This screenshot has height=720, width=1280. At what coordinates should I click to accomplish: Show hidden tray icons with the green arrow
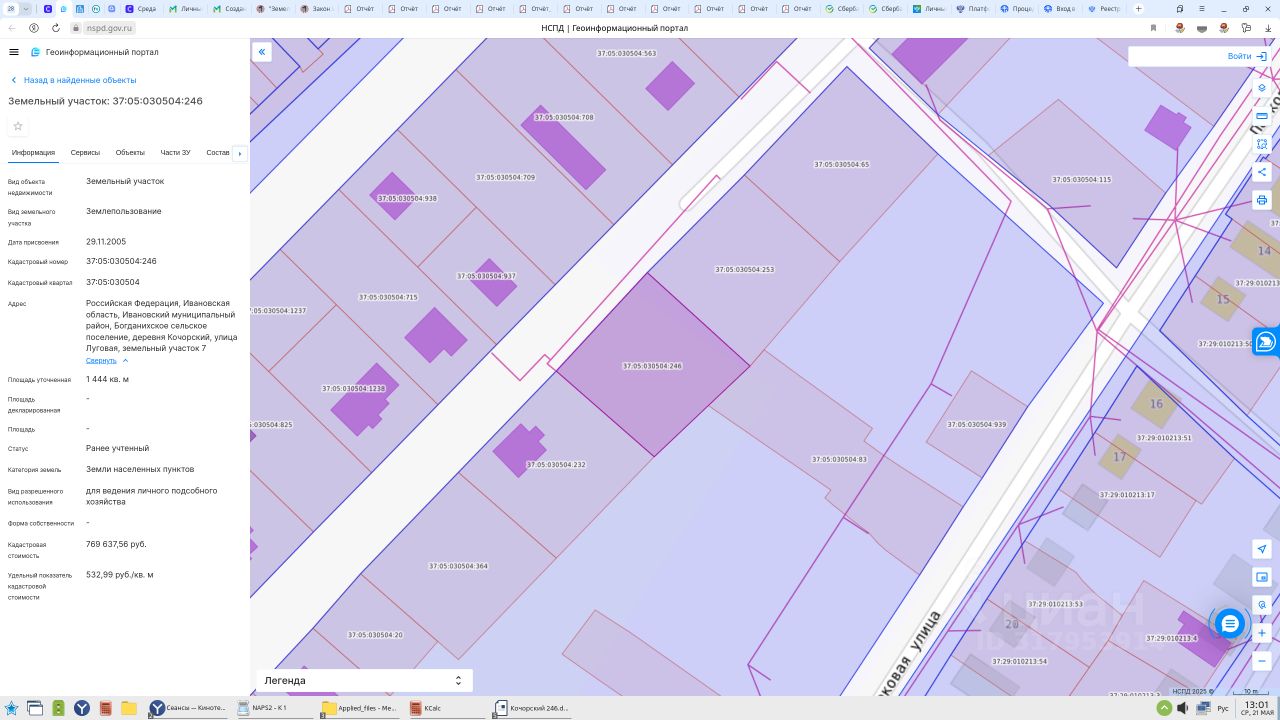click(1164, 708)
